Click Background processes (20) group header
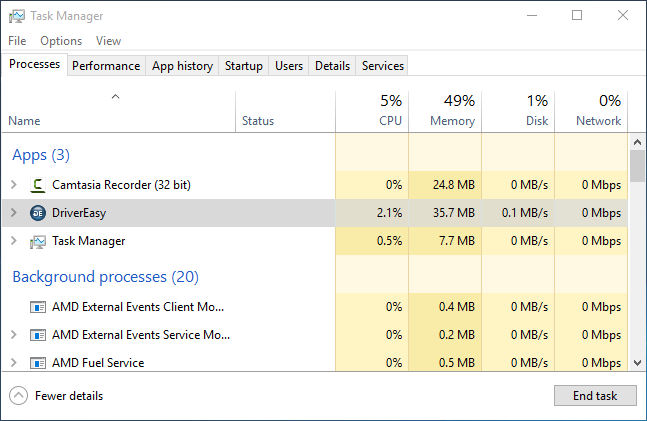The height and width of the screenshot is (421, 647). (106, 277)
